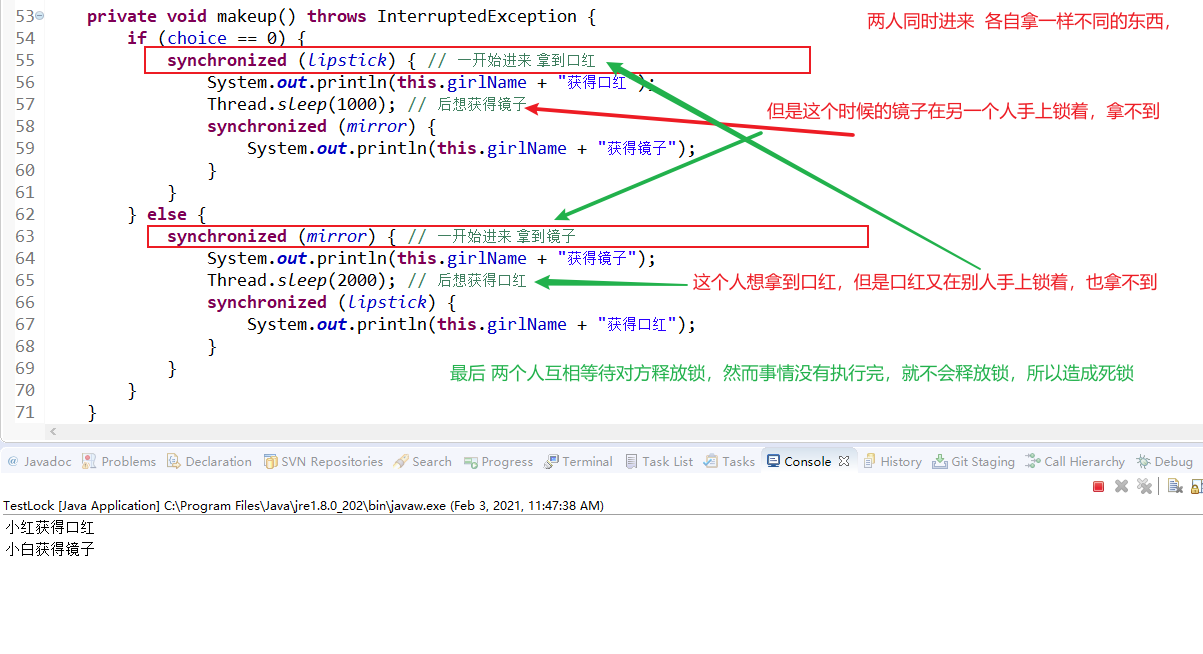Screen dimensions: 1203x654
Task: Click console output '小红获得口红'
Action: coord(50,528)
